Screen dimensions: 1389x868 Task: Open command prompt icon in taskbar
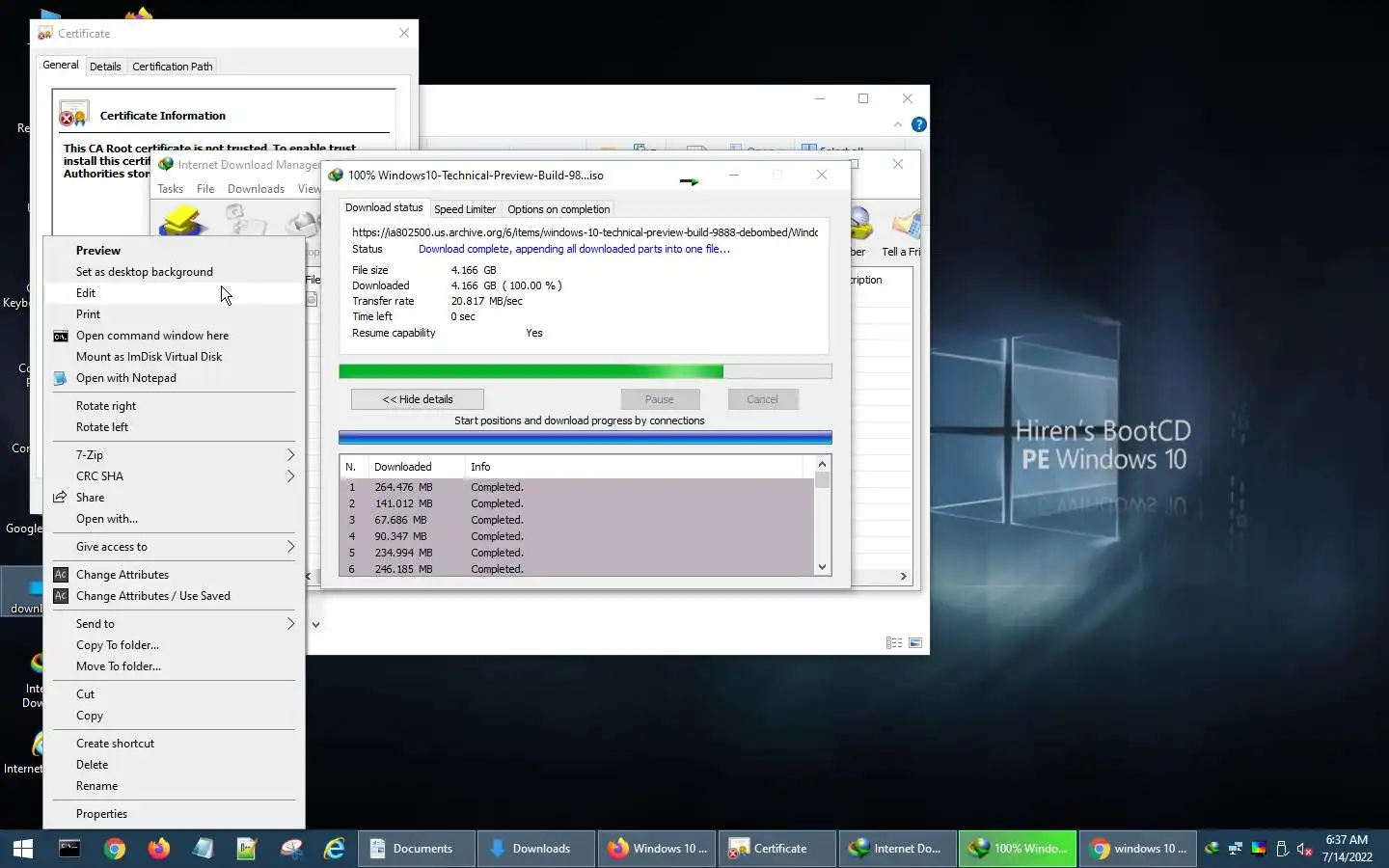pos(69,849)
